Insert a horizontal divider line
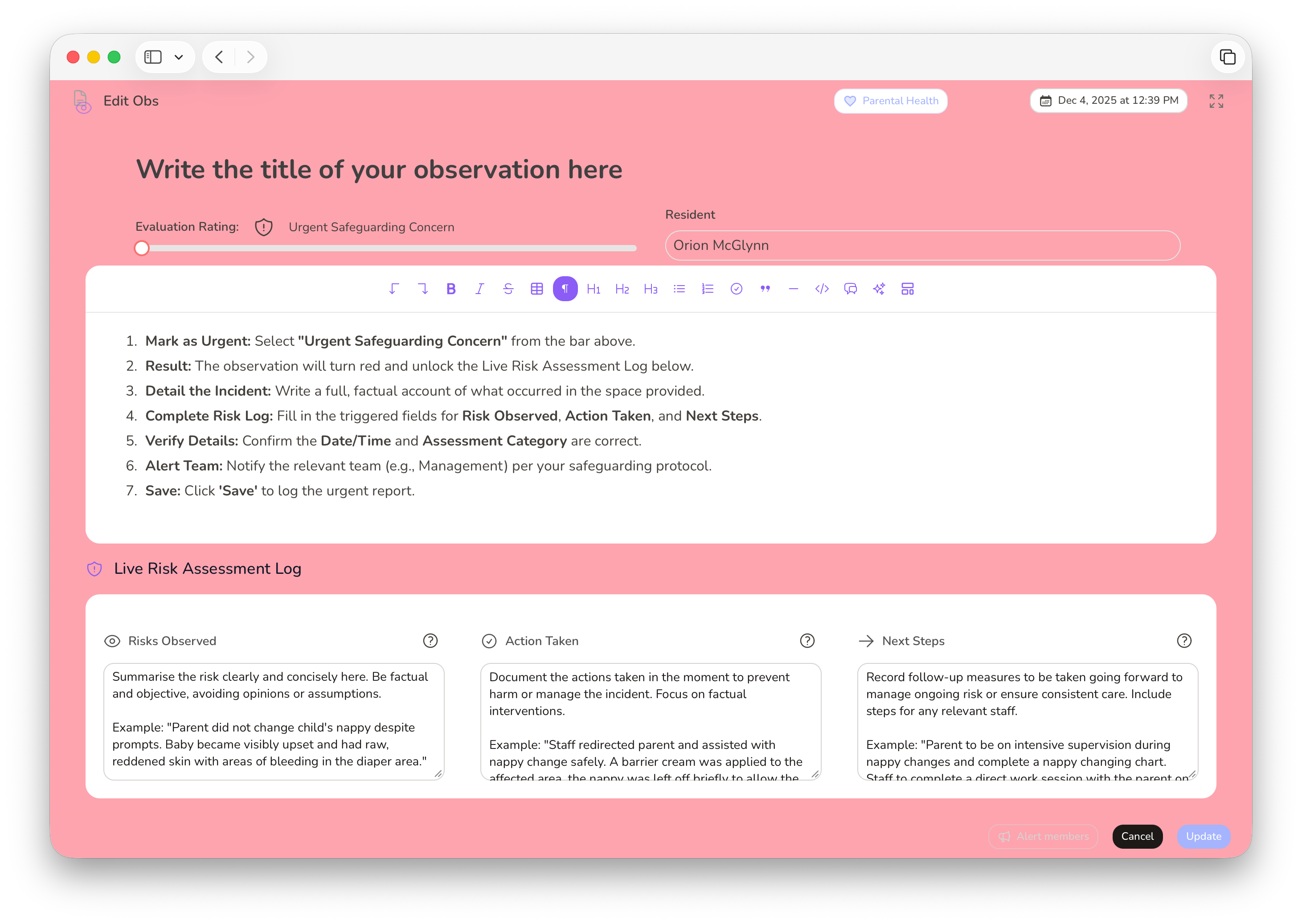The height and width of the screenshot is (924, 1302). [793, 289]
